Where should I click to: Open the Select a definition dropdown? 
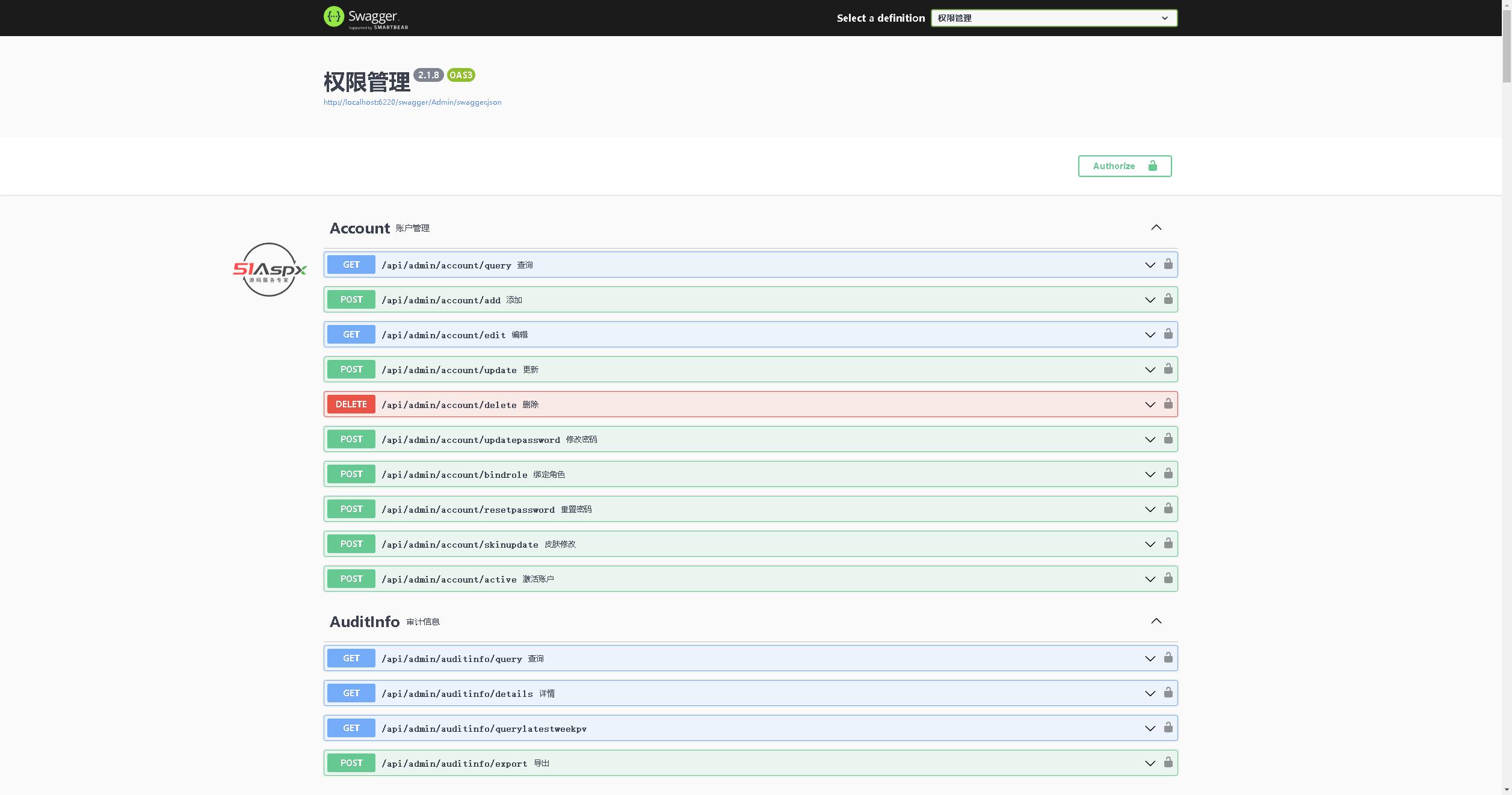coord(1054,18)
